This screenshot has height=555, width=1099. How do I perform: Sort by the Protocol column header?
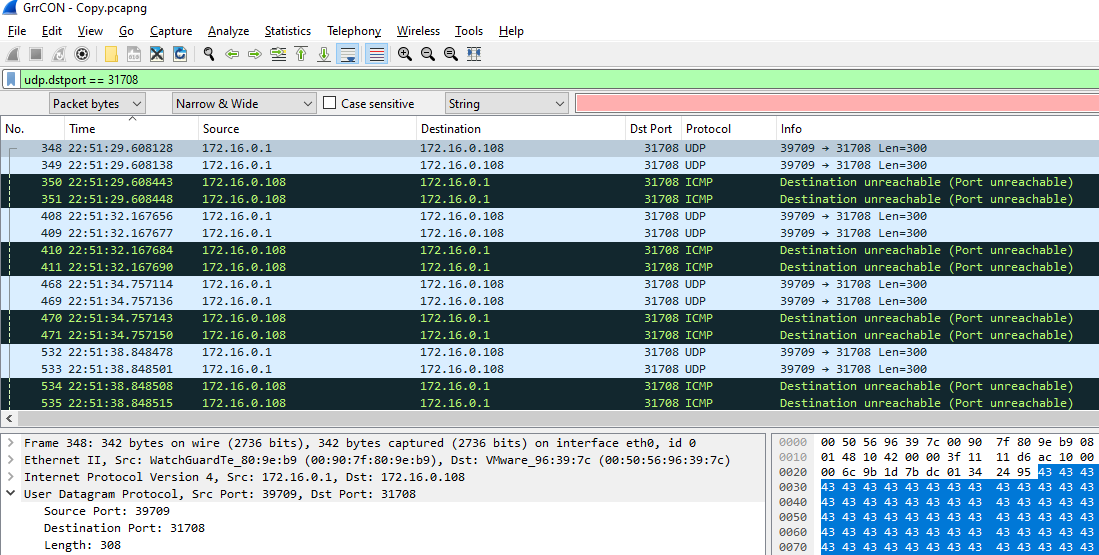coord(708,129)
